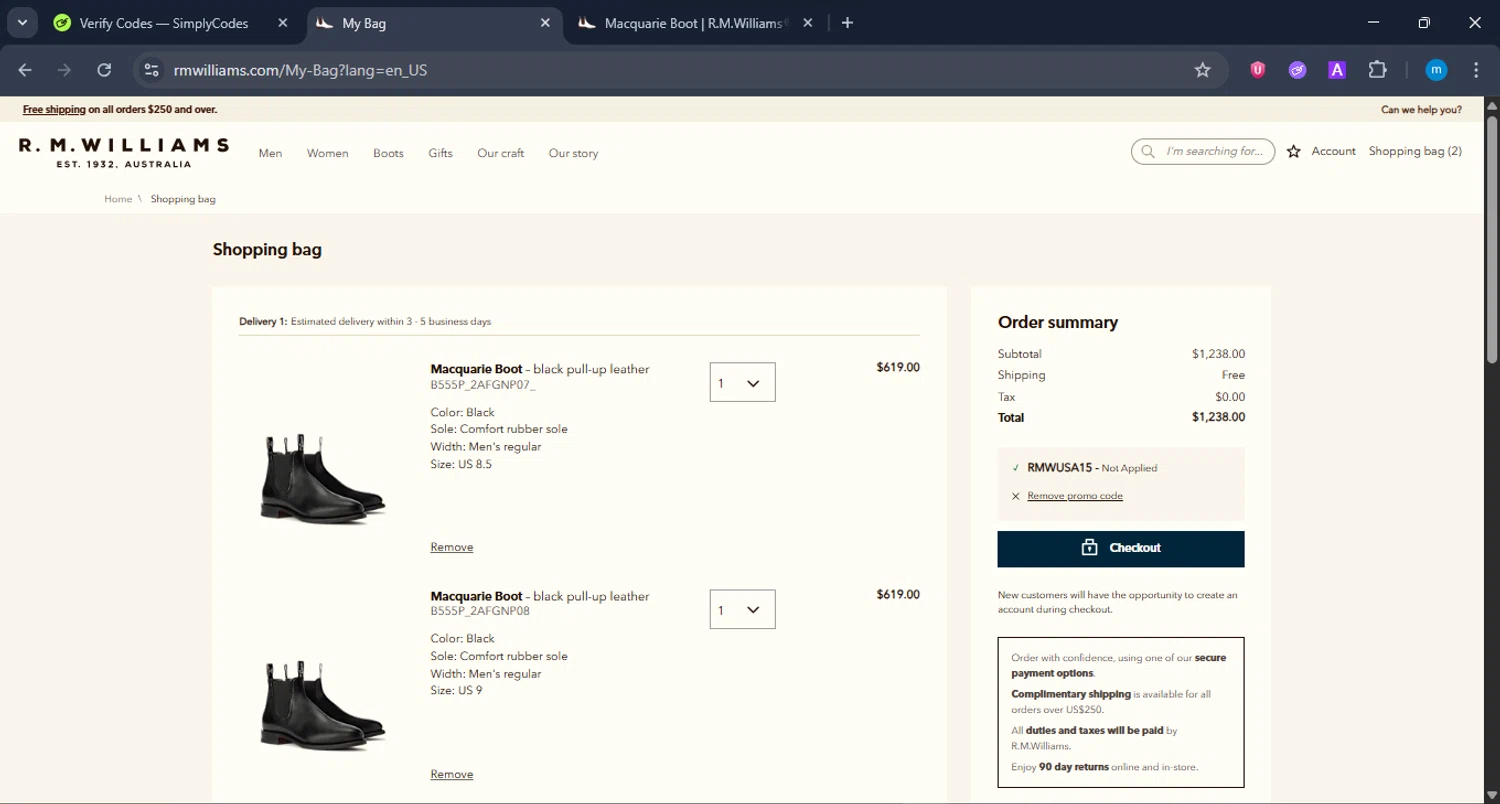Open the Women menu
The height and width of the screenshot is (804, 1500).
click(x=327, y=153)
